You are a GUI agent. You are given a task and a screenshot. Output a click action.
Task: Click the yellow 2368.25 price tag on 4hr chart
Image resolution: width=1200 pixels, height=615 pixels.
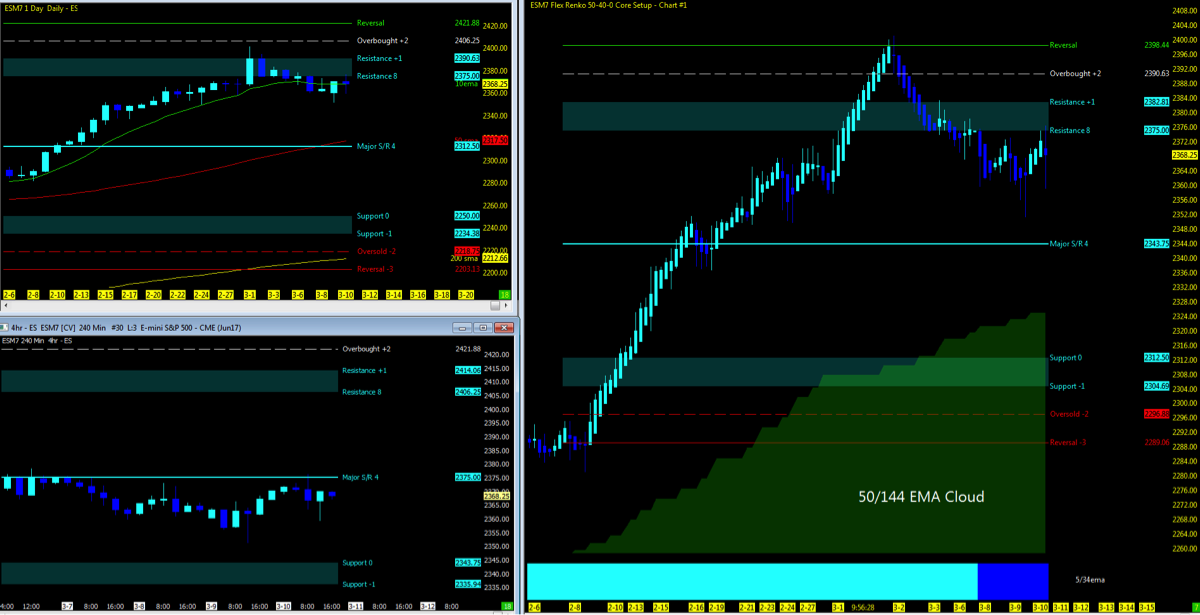[x=497, y=495]
